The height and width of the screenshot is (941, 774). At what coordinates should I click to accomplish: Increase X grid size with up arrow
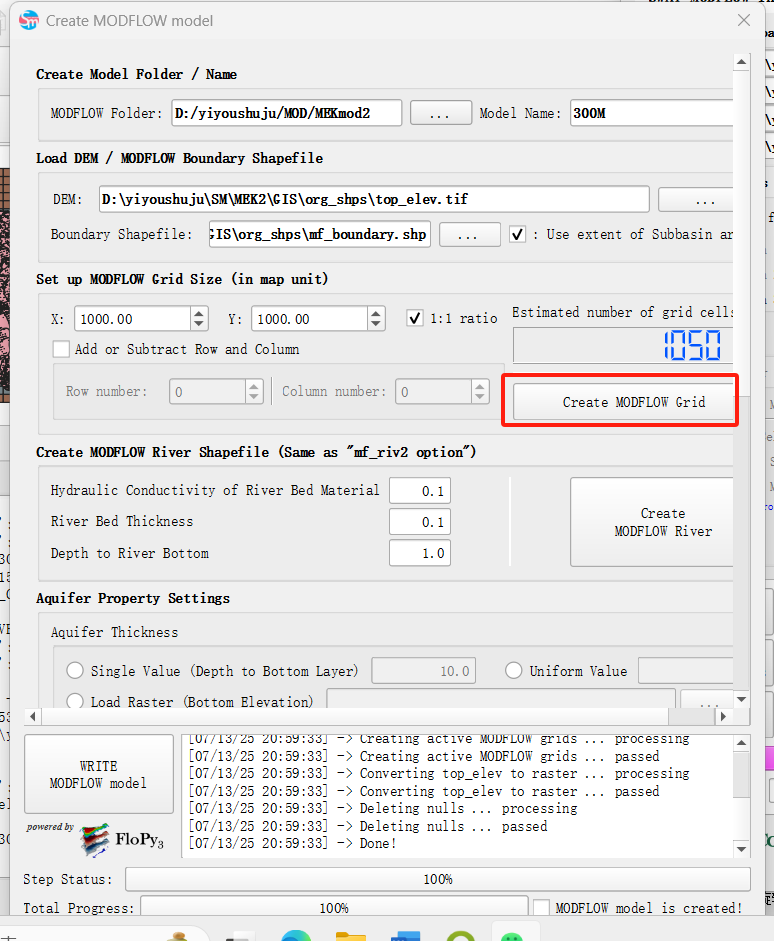(x=199, y=313)
